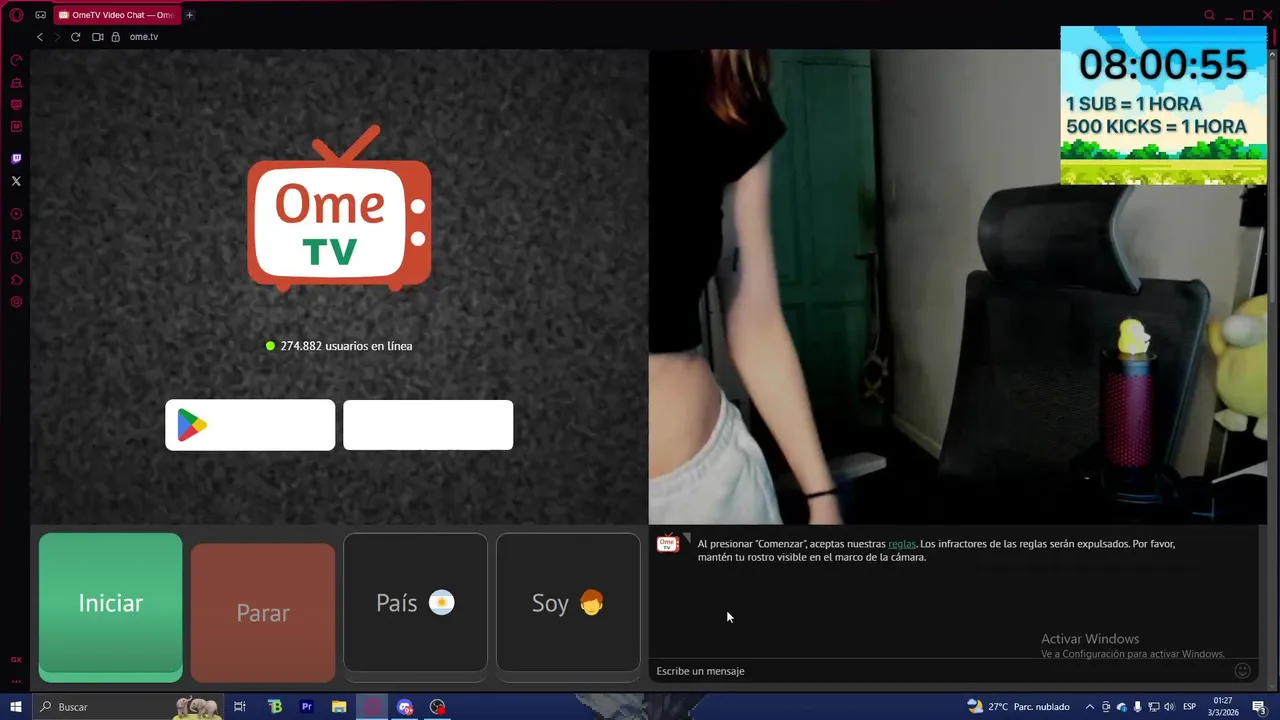Open clock showing 01:27
The image size is (1280, 720).
point(1223,707)
